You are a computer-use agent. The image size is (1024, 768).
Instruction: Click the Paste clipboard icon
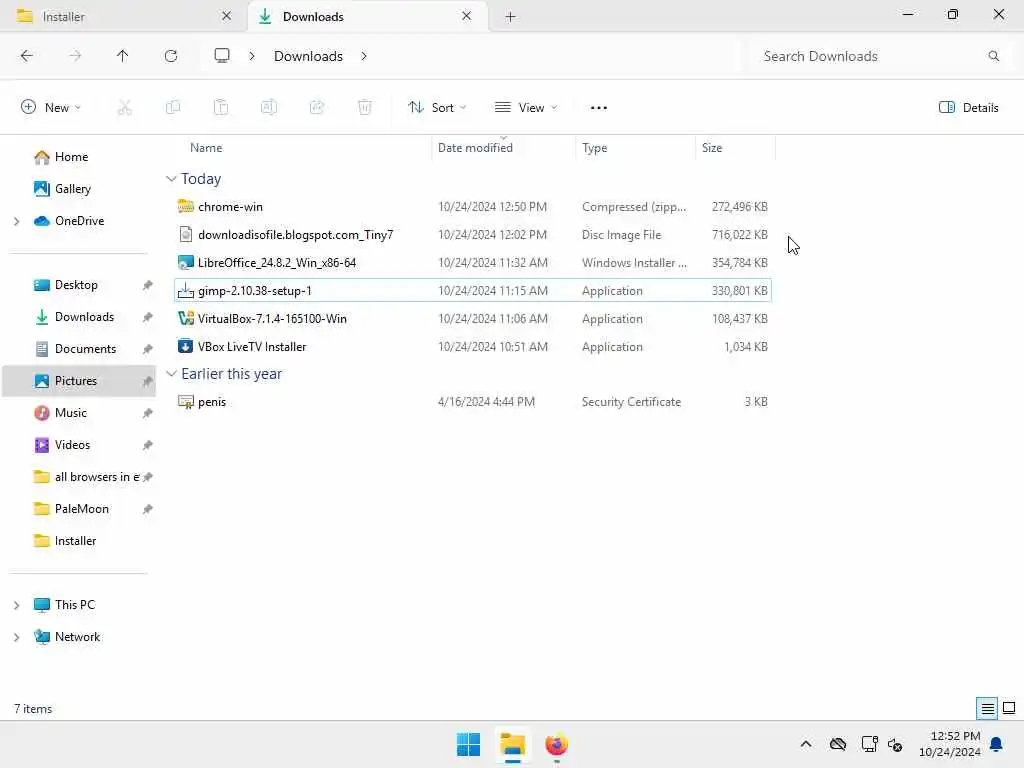pos(221,108)
